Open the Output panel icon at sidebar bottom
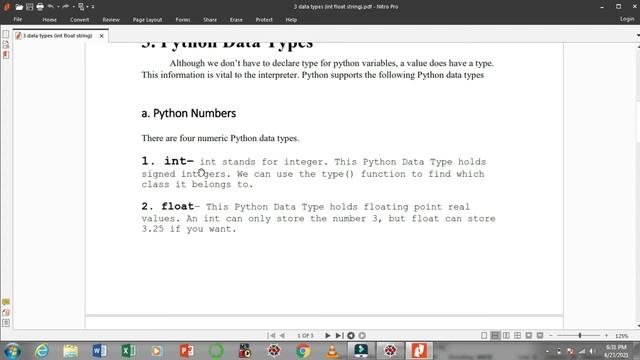640x360 pixels. pyautogui.click(x=6, y=323)
